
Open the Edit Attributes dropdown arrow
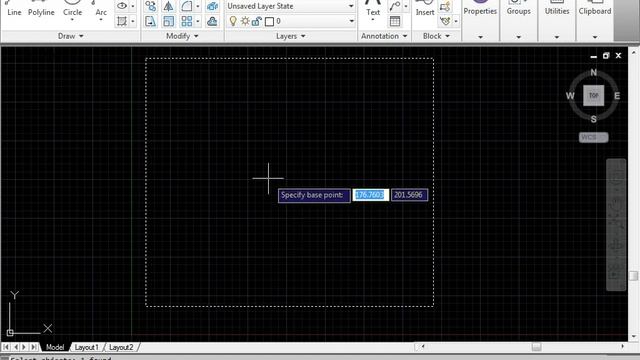(456, 21)
